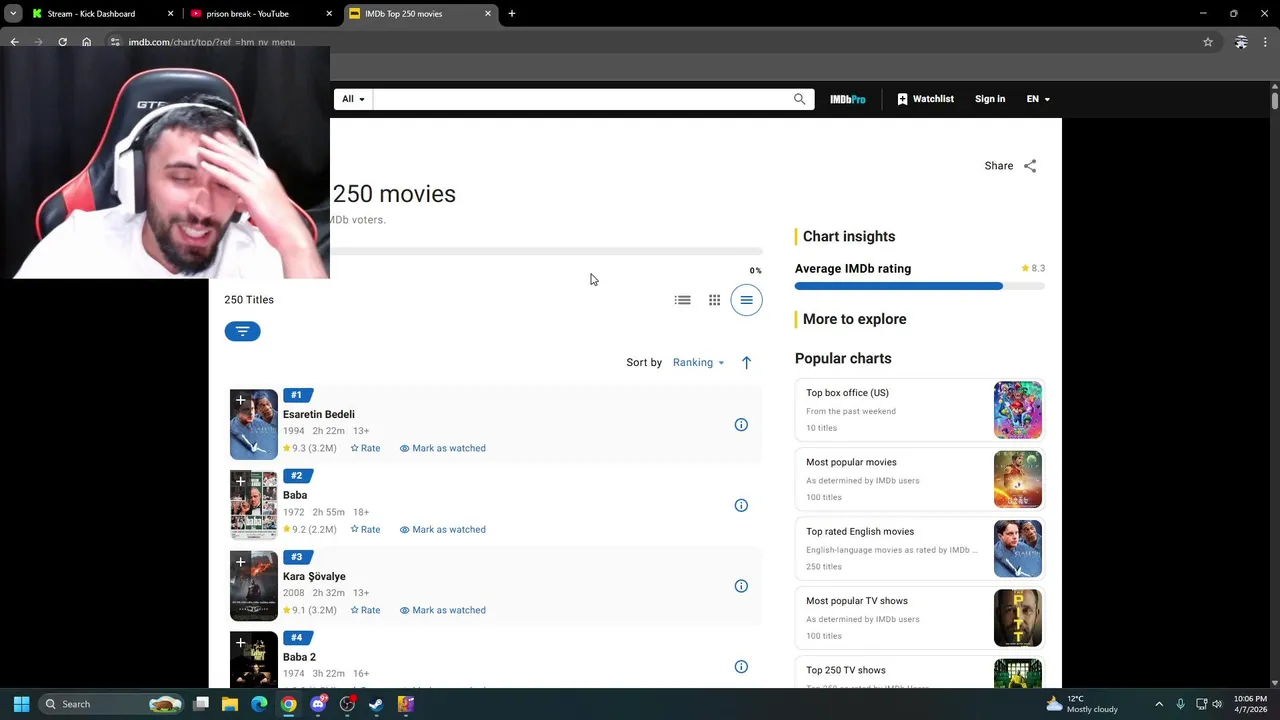Open a new Chrome tab with plus

tap(512, 14)
